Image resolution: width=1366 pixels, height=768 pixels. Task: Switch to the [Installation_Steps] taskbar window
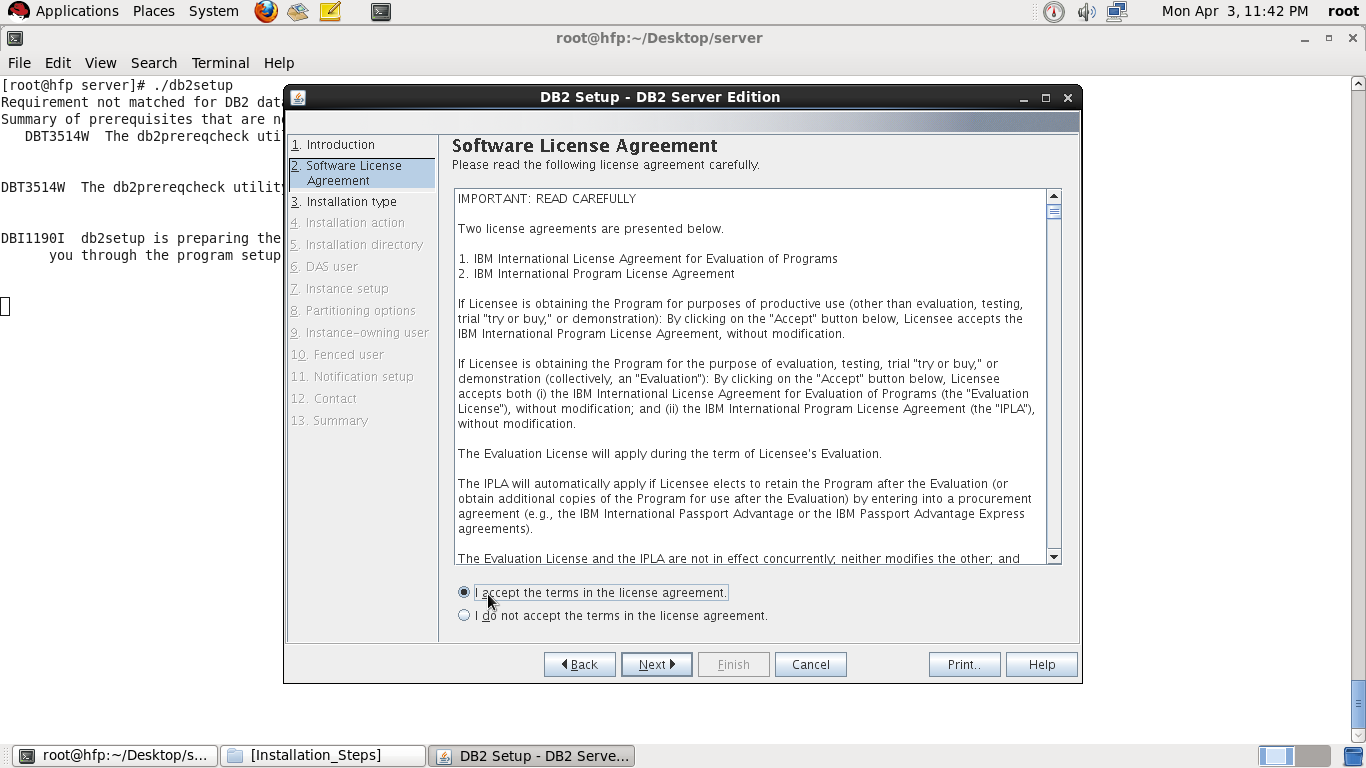pyautogui.click(x=322, y=755)
